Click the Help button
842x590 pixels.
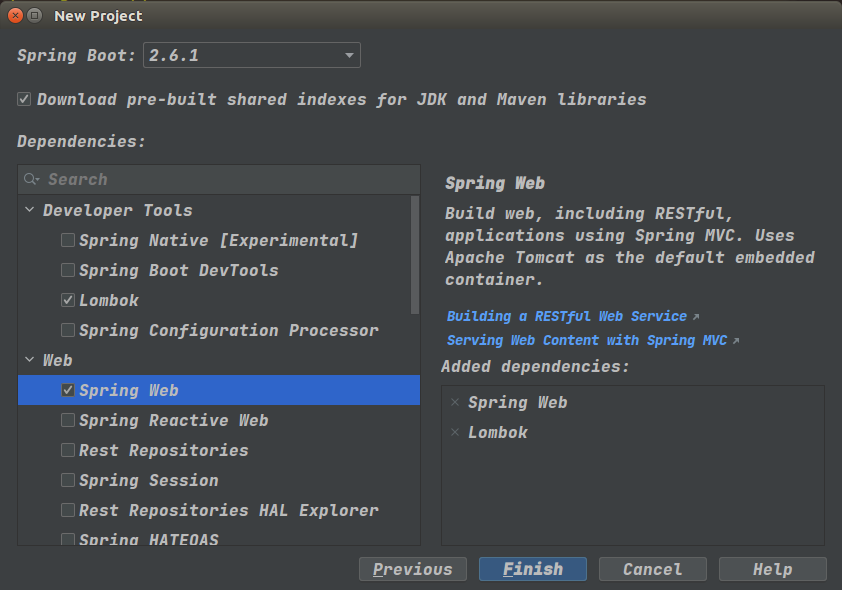772,569
